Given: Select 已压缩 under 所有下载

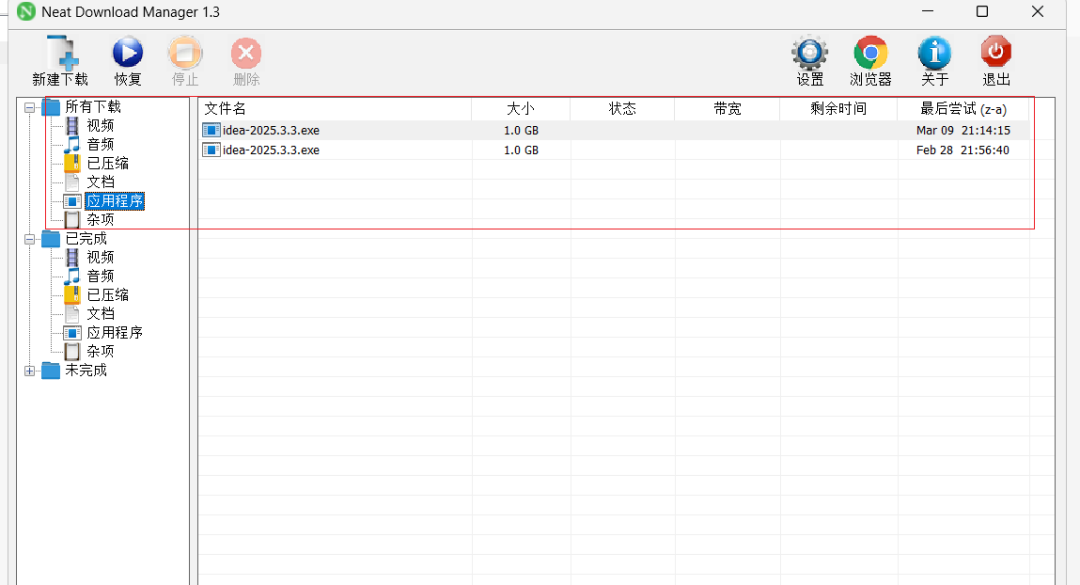Looking at the screenshot, I should (107, 163).
